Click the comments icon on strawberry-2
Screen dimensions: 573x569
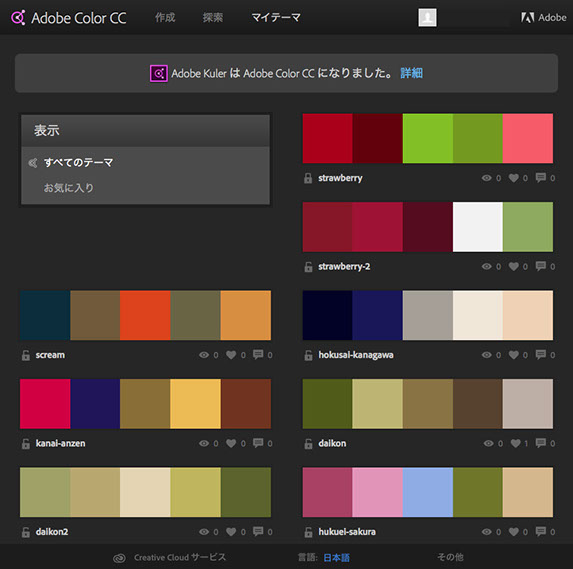pyautogui.click(x=541, y=266)
